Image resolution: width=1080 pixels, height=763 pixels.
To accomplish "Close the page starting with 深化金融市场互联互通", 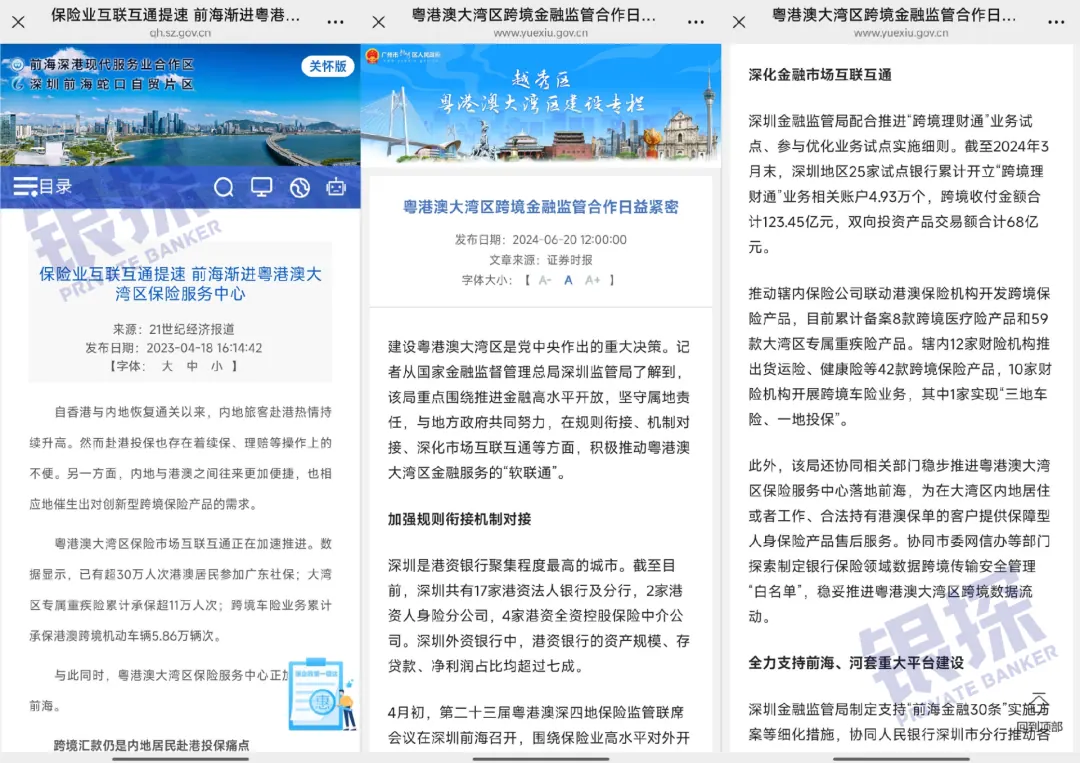I will coord(739,22).
